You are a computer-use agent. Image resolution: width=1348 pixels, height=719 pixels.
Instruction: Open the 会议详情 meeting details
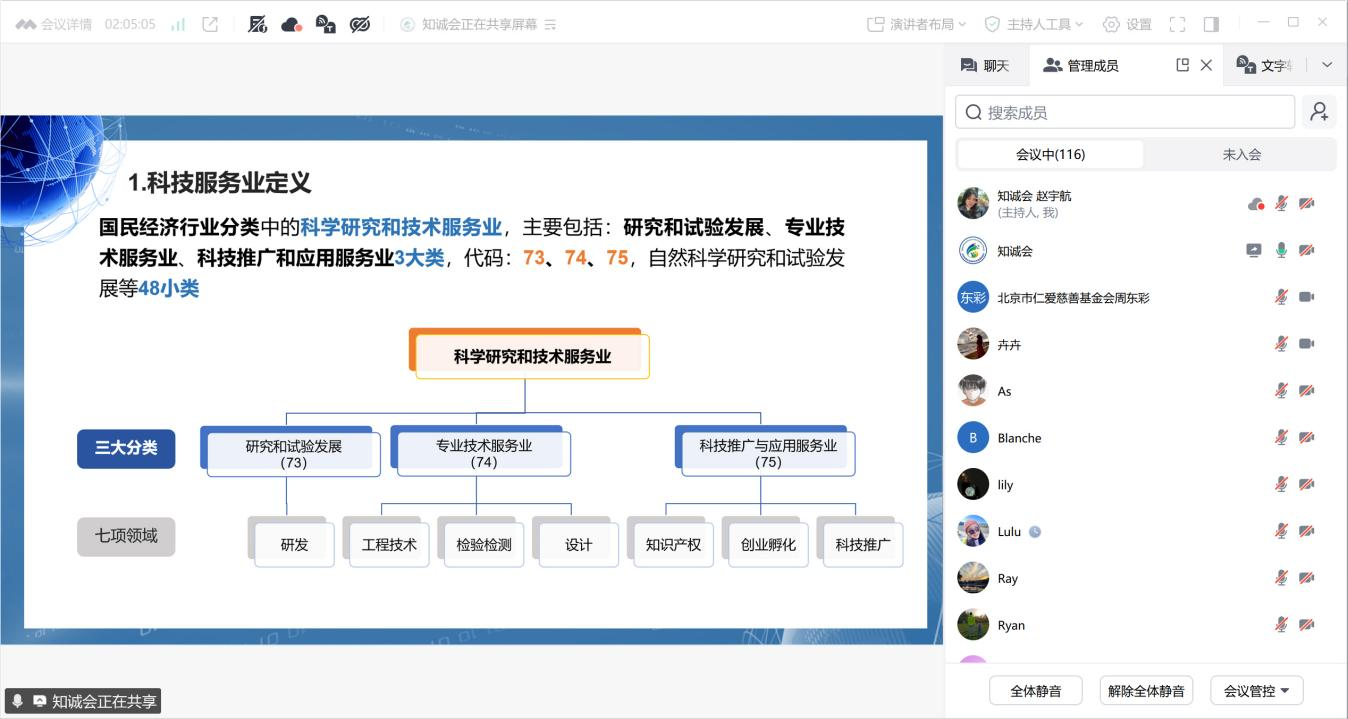pos(55,24)
